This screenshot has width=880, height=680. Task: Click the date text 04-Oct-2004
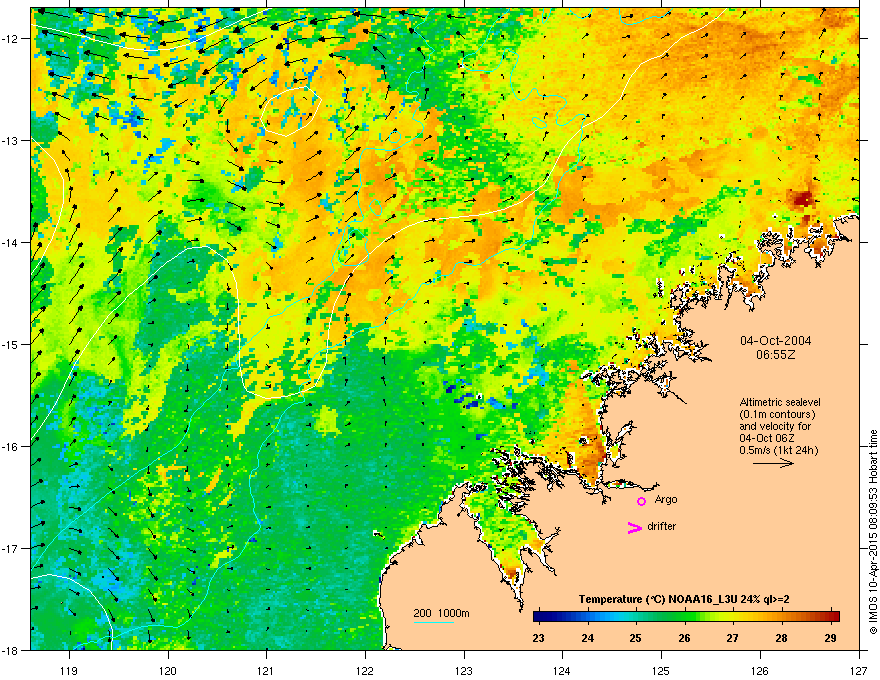tap(775, 341)
